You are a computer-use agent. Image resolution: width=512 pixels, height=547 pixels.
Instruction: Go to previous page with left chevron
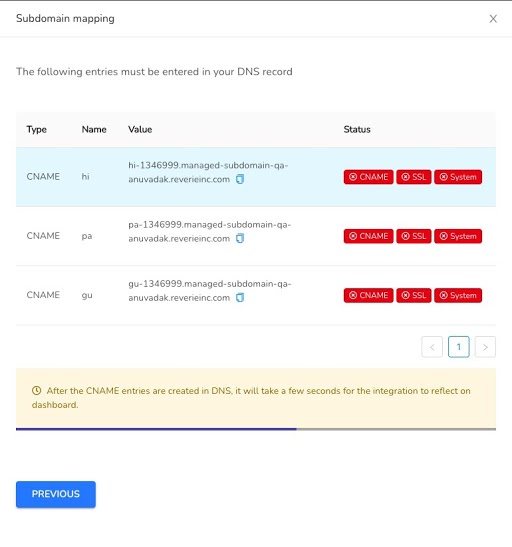(432, 347)
